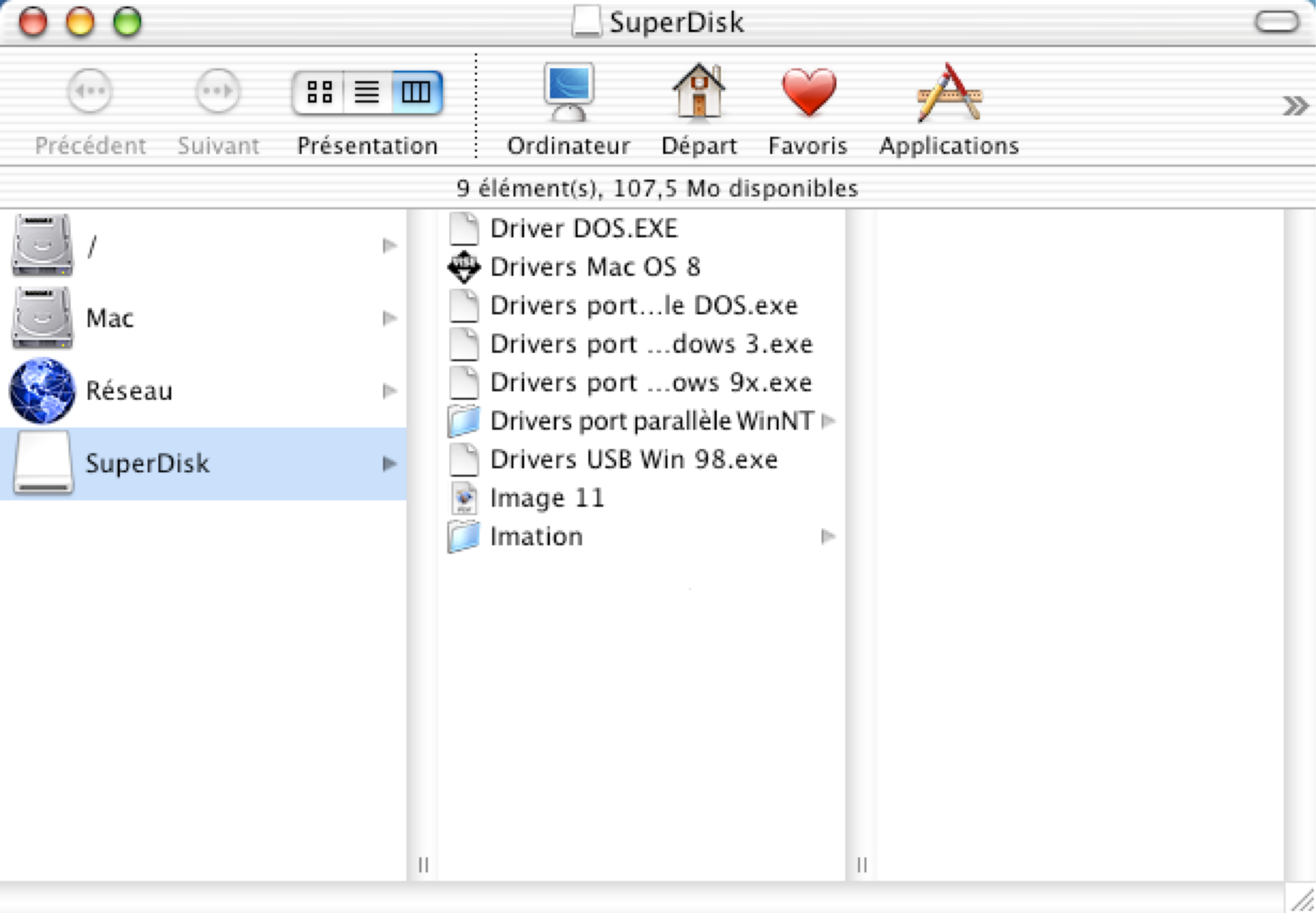The width and height of the screenshot is (1316, 913).
Task: Click the "Drivers USB Win 98.exe" name
Action: click(635, 459)
